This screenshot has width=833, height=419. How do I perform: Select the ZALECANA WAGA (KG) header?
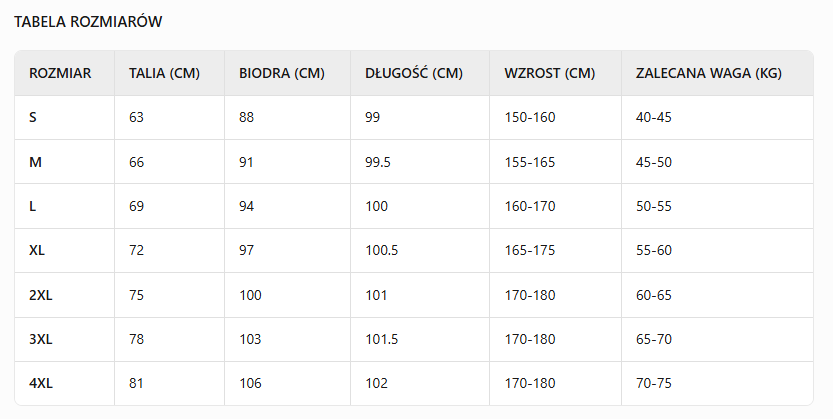(708, 73)
